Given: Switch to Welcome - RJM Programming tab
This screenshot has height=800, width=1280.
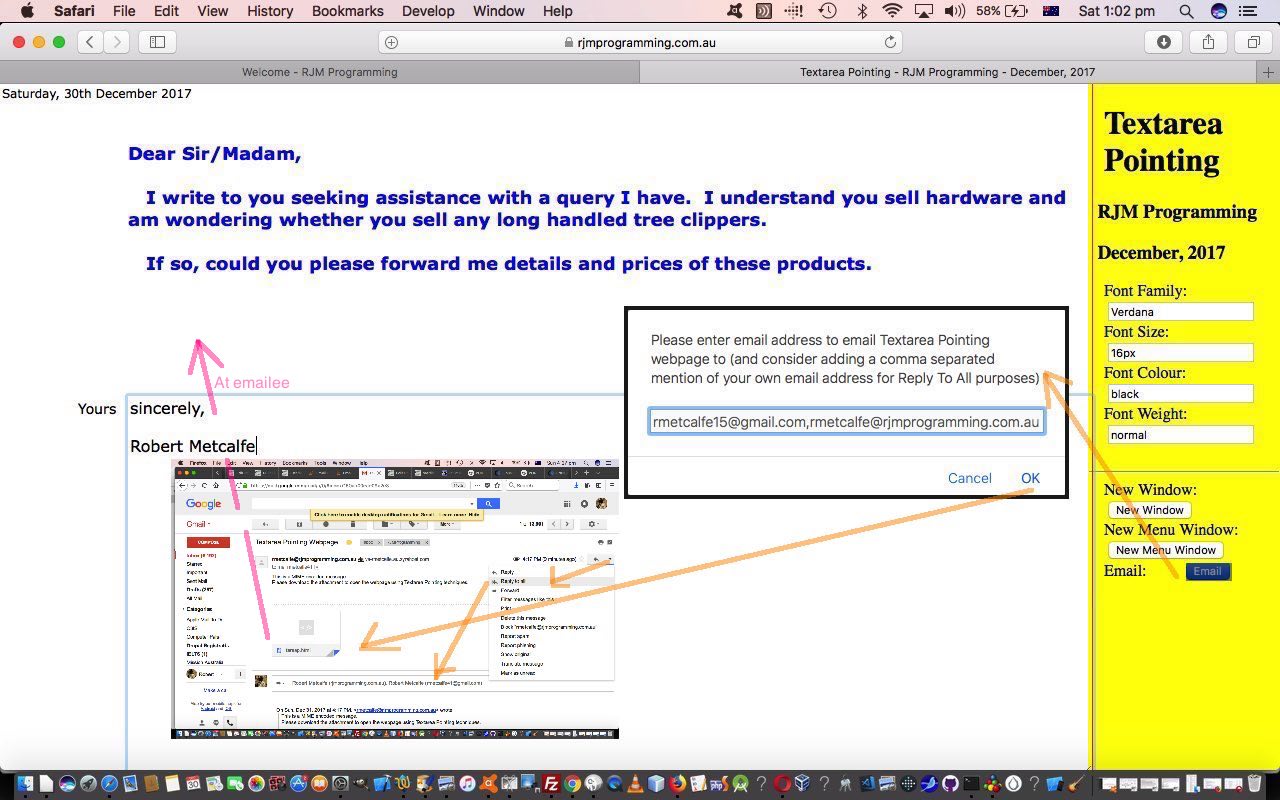Looking at the screenshot, I should point(320,72).
